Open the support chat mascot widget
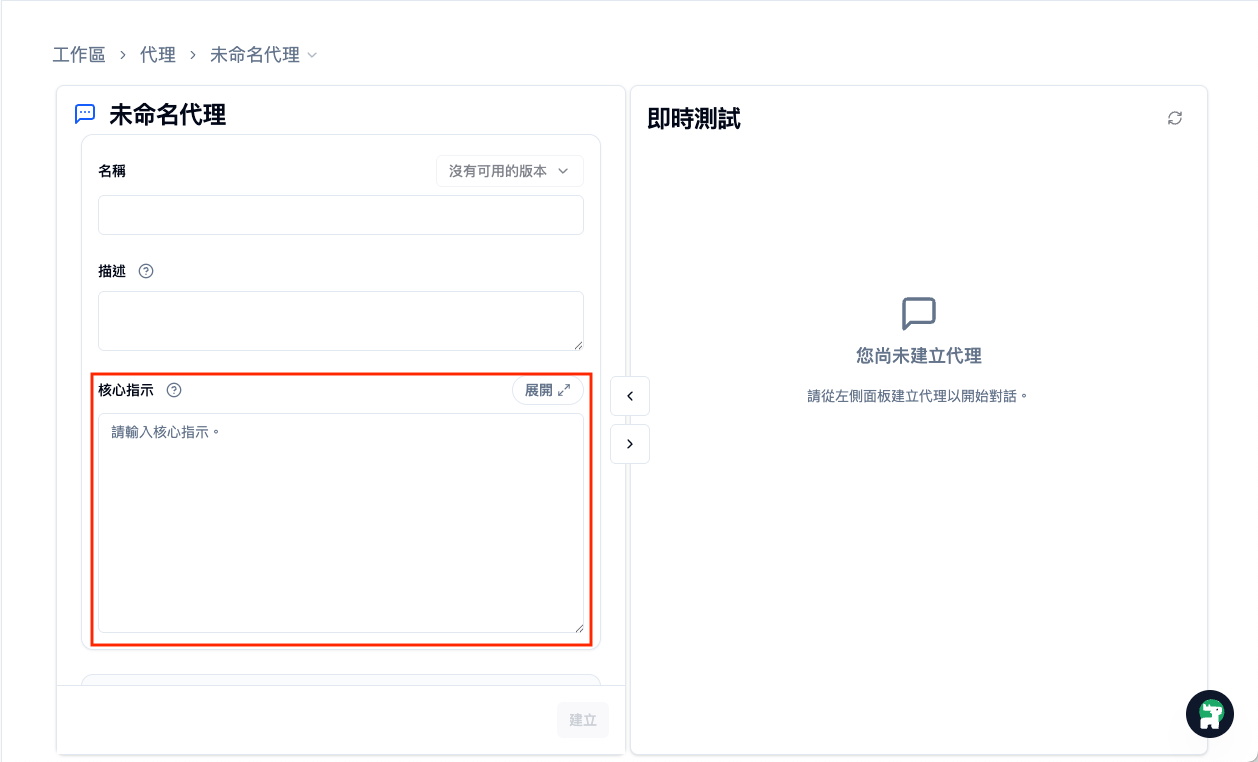This screenshot has width=1258, height=762. (1210, 714)
